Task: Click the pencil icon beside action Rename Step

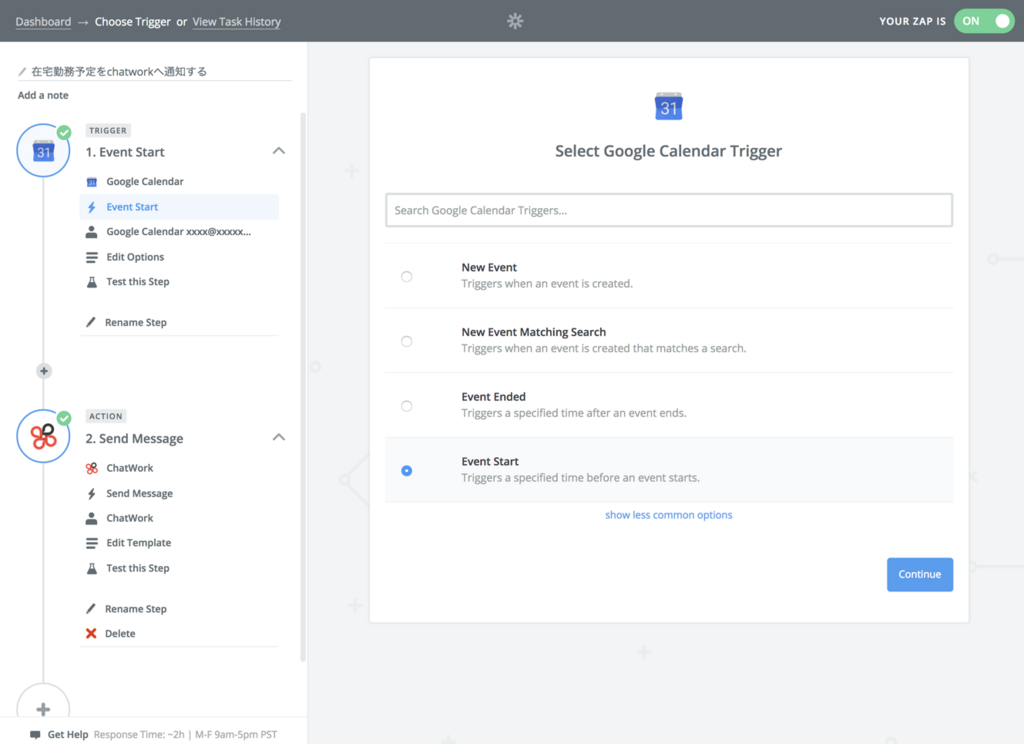Action: point(91,609)
